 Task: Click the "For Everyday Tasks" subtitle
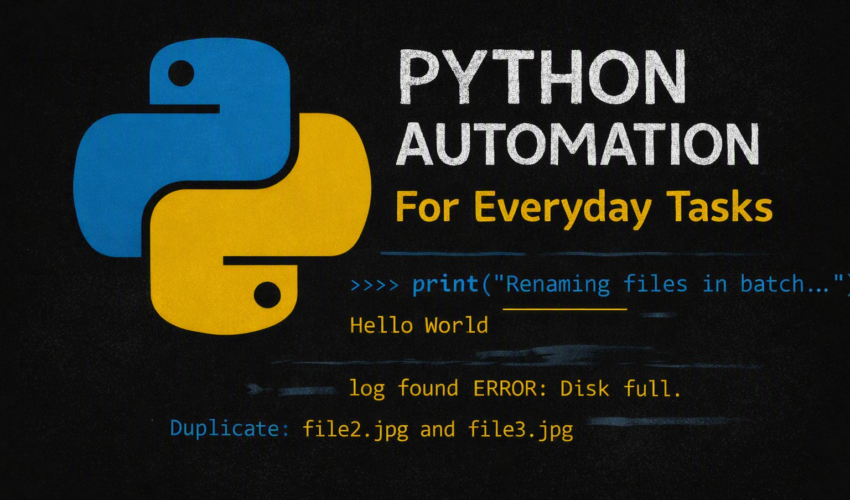pos(584,208)
